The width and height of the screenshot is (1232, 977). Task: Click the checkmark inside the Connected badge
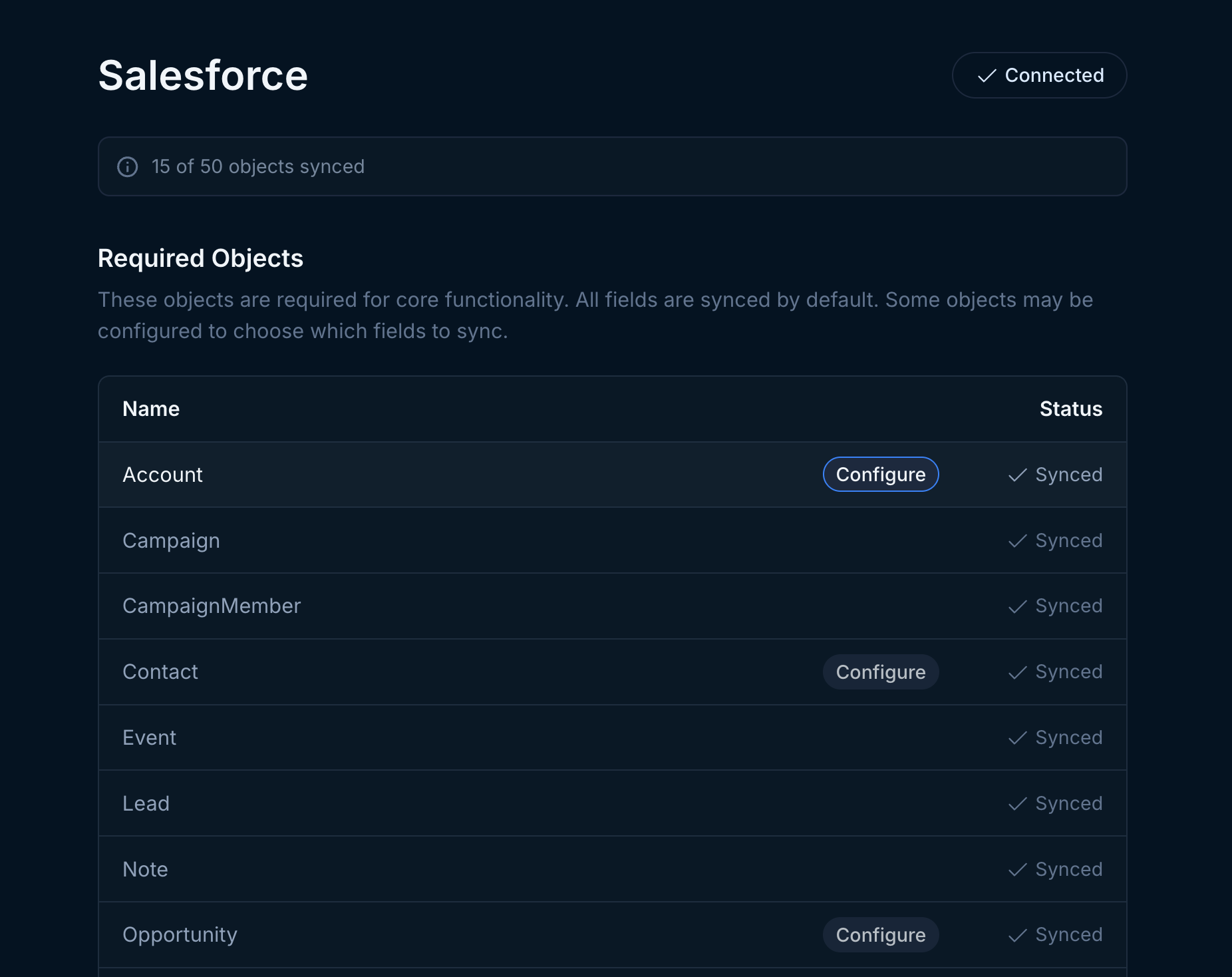(987, 75)
